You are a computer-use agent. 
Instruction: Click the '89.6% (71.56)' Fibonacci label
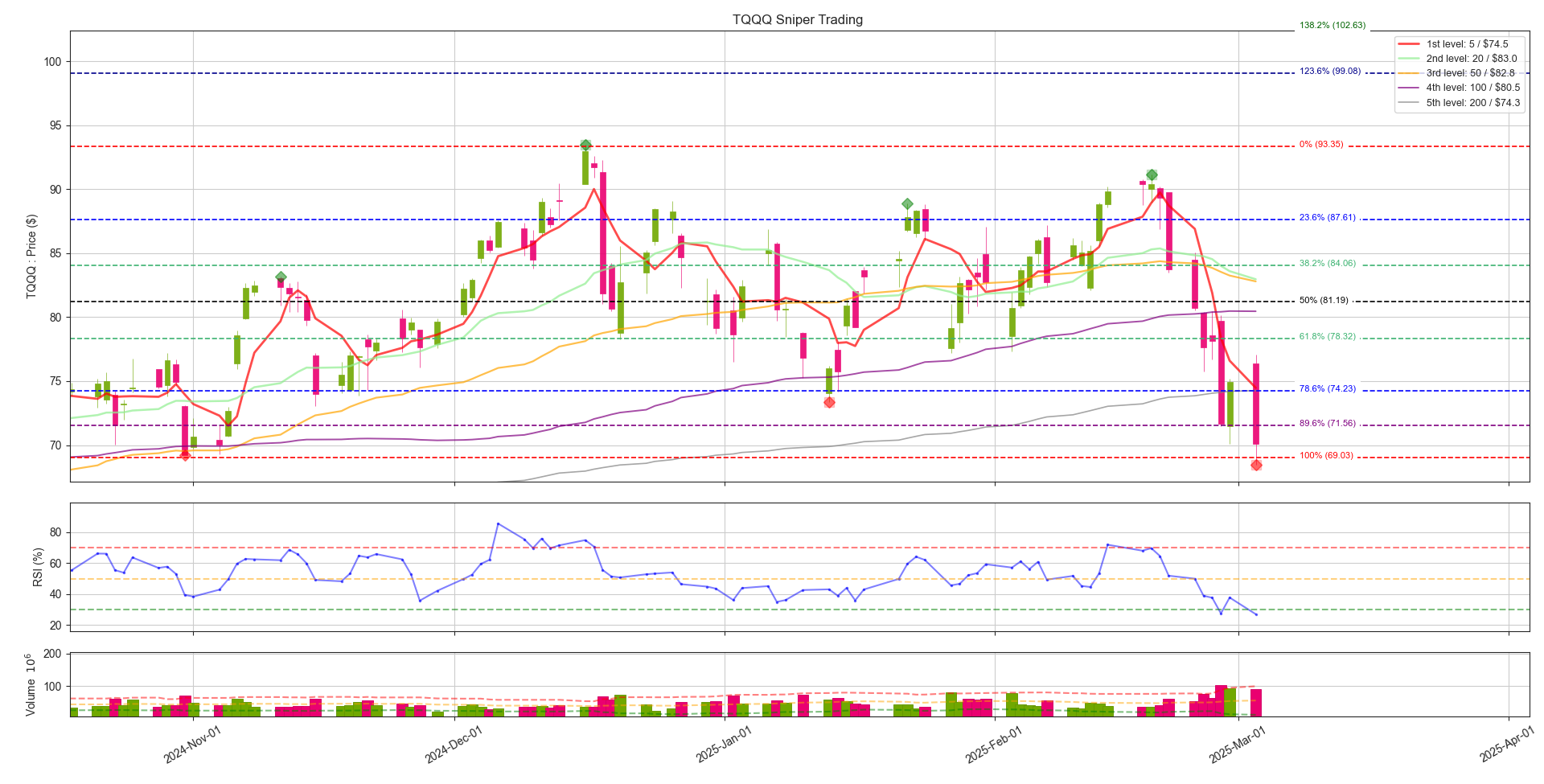pyautogui.click(x=1328, y=423)
